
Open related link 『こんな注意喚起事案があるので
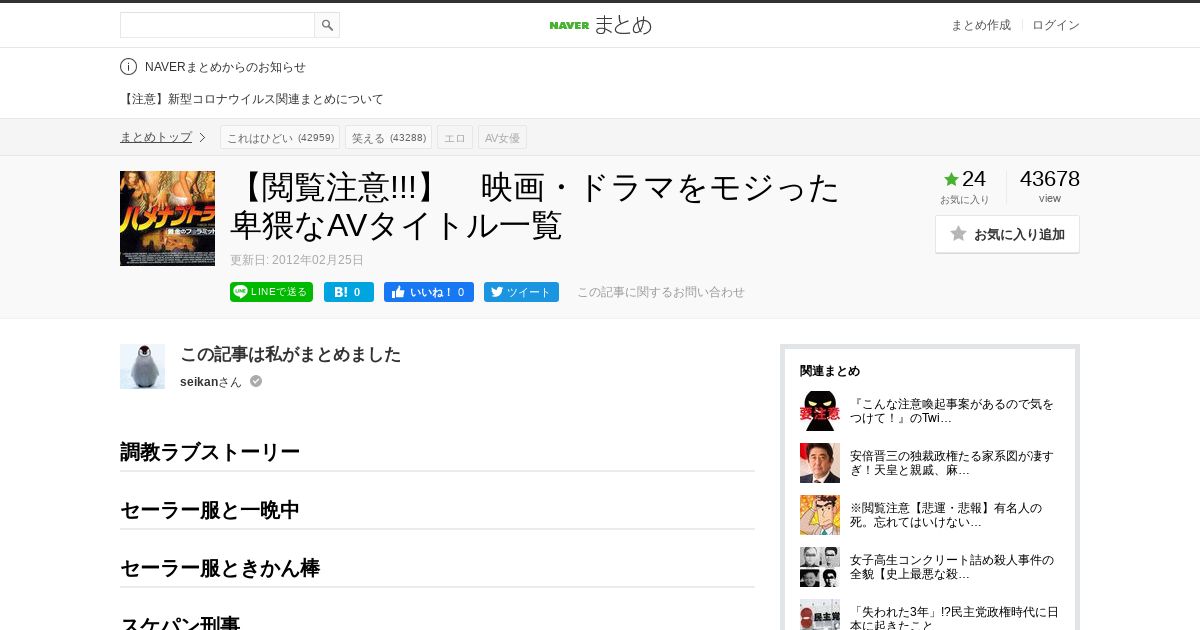coord(952,411)
